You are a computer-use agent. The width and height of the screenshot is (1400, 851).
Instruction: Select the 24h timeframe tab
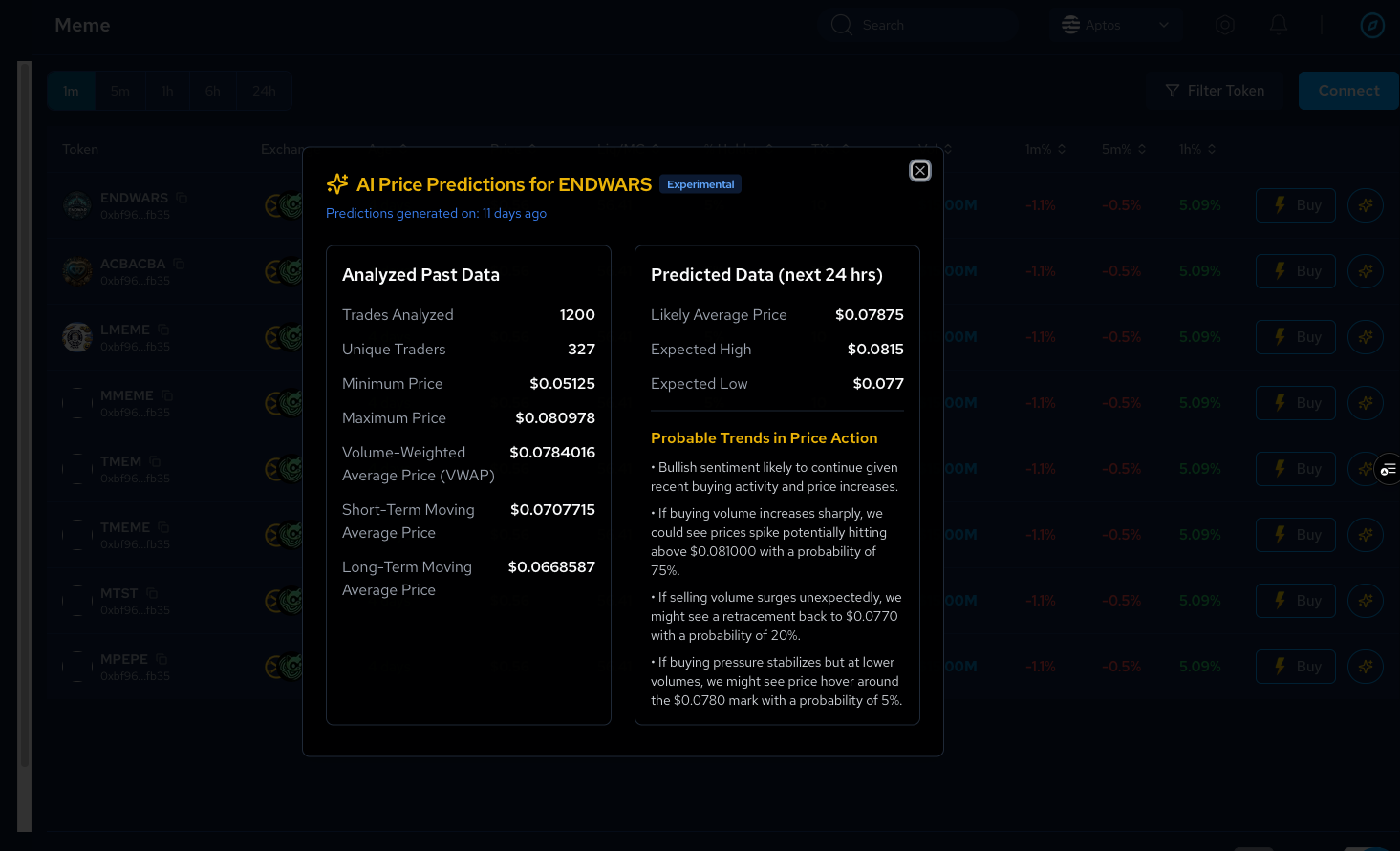pyautogui.click(x=264, y=91)
